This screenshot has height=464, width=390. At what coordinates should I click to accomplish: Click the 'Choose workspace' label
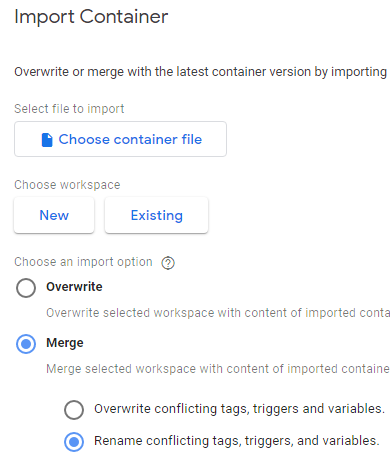67,185
